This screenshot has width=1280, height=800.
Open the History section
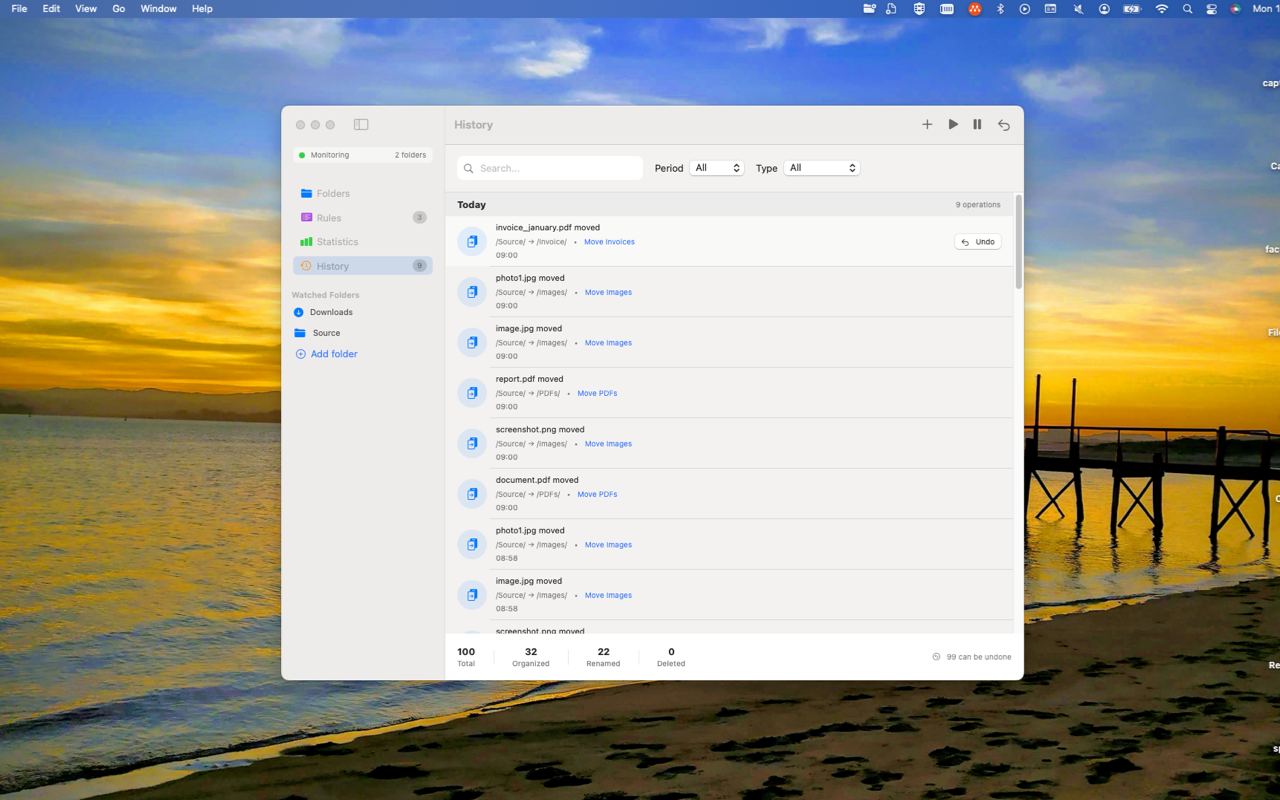coord(332,265)
